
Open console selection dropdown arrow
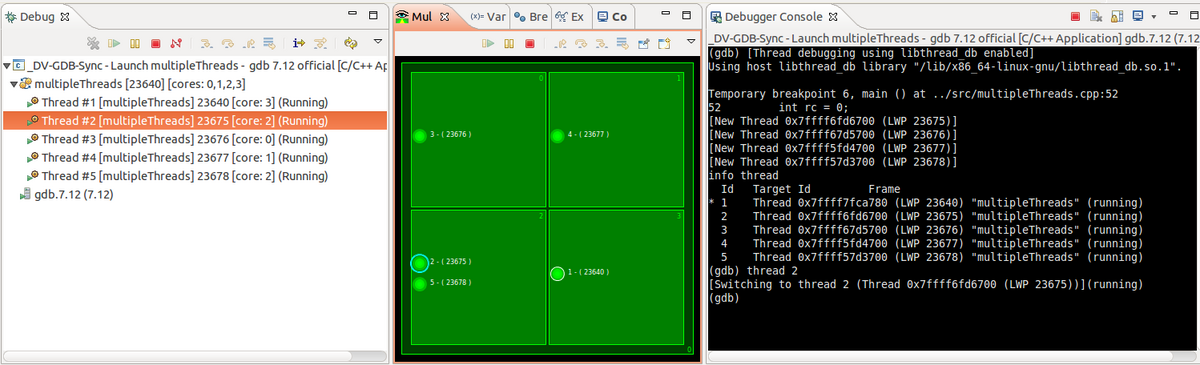tap(1154, 17)
